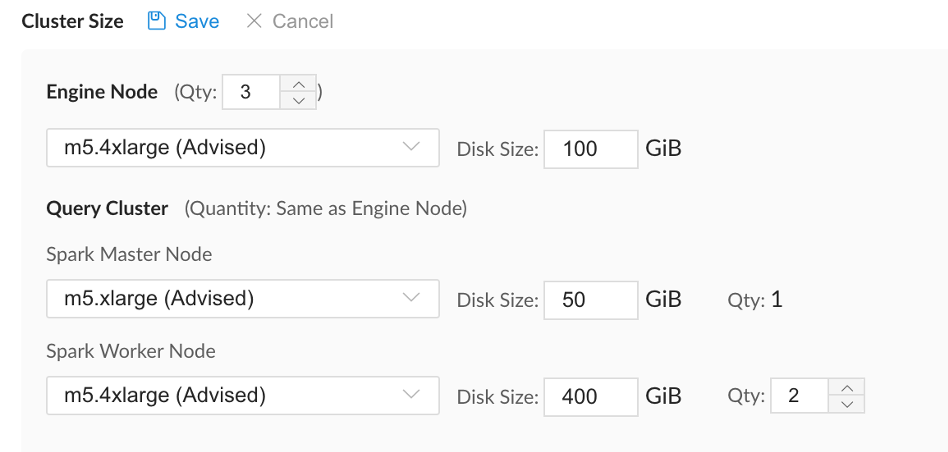Decrease Spark Worker Node quantity down arrow
The width and height of the screenshot is (948, 452).
coord(847,404)
